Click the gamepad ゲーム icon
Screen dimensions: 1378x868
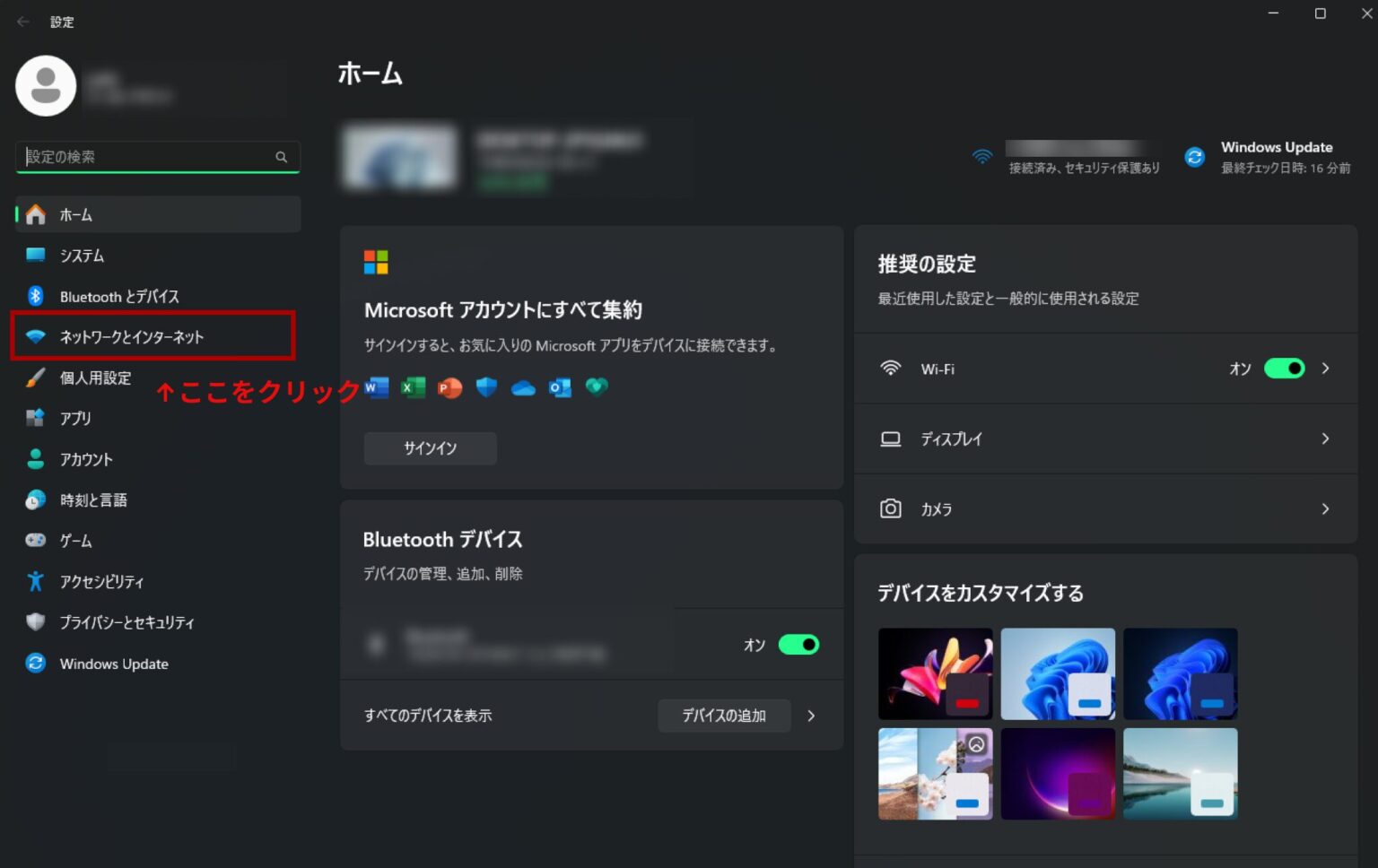[36, 540]
